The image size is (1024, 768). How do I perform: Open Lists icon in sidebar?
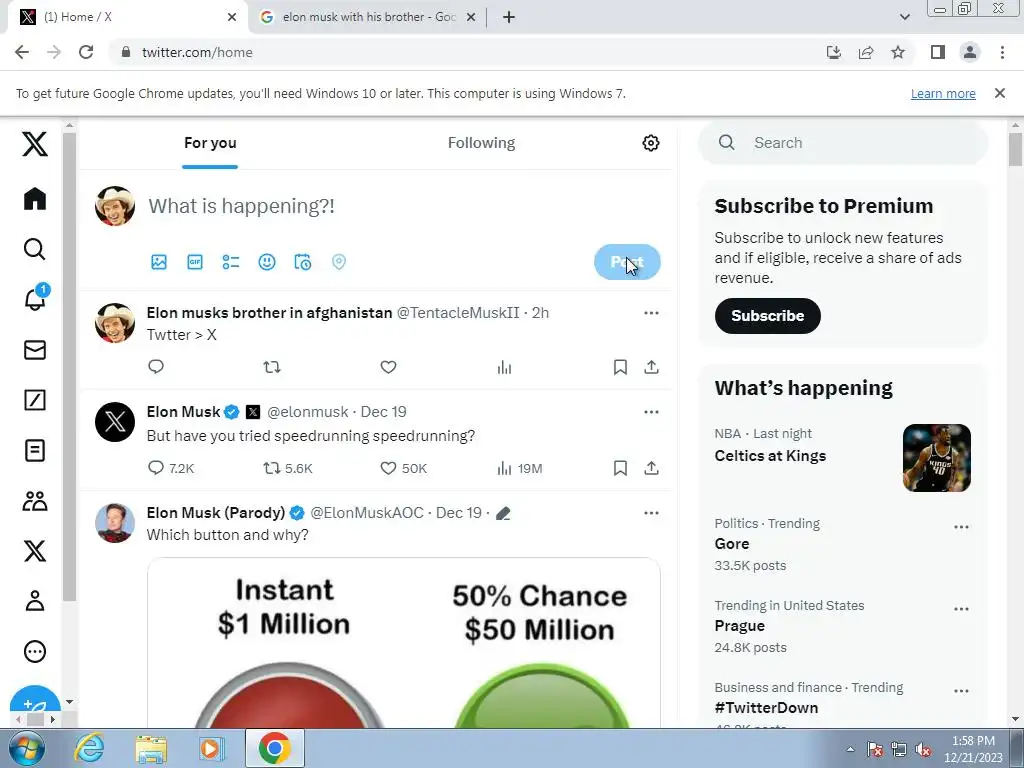click(x=35, y=451)
